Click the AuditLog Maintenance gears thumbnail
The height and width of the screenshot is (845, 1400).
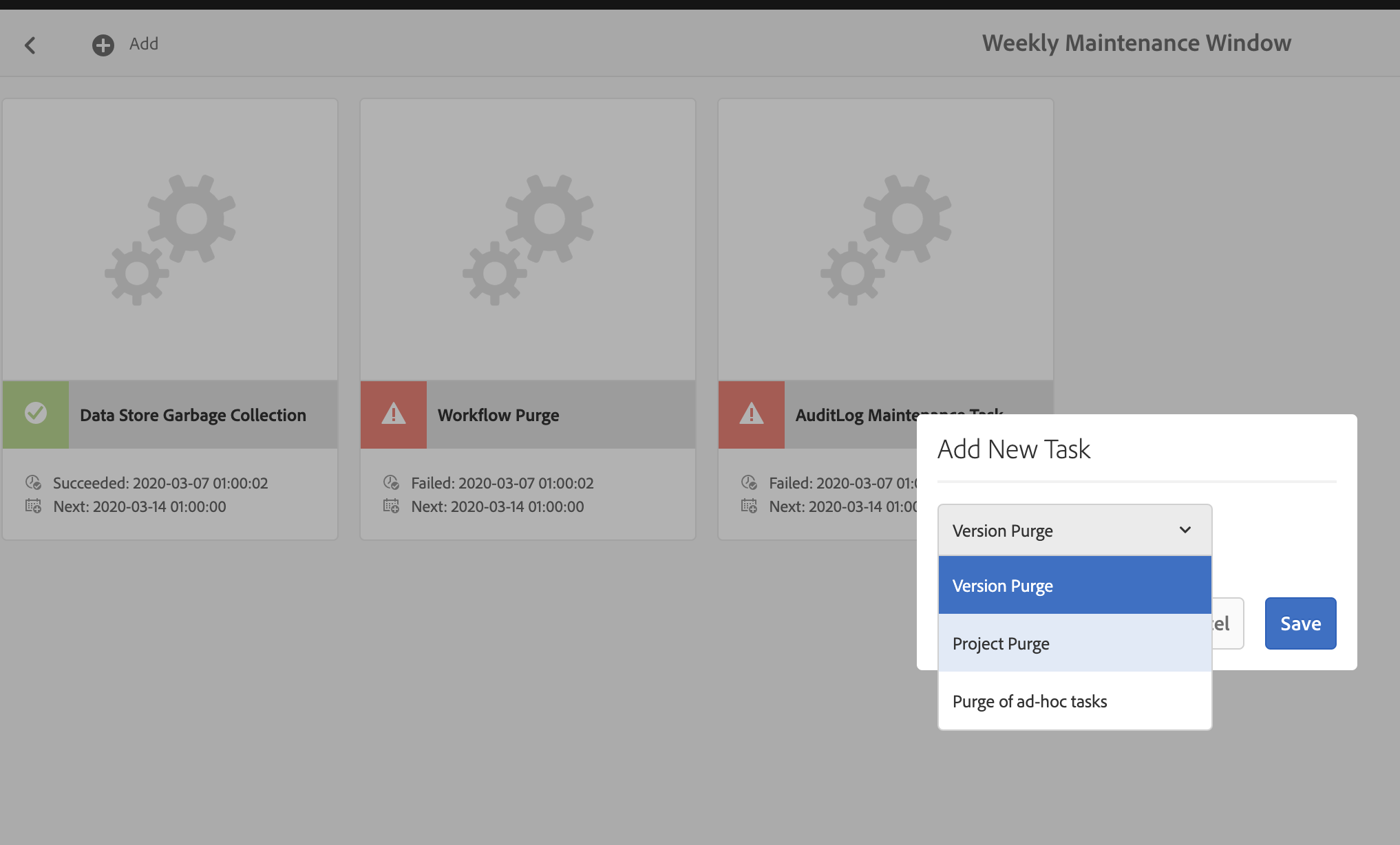886,239
